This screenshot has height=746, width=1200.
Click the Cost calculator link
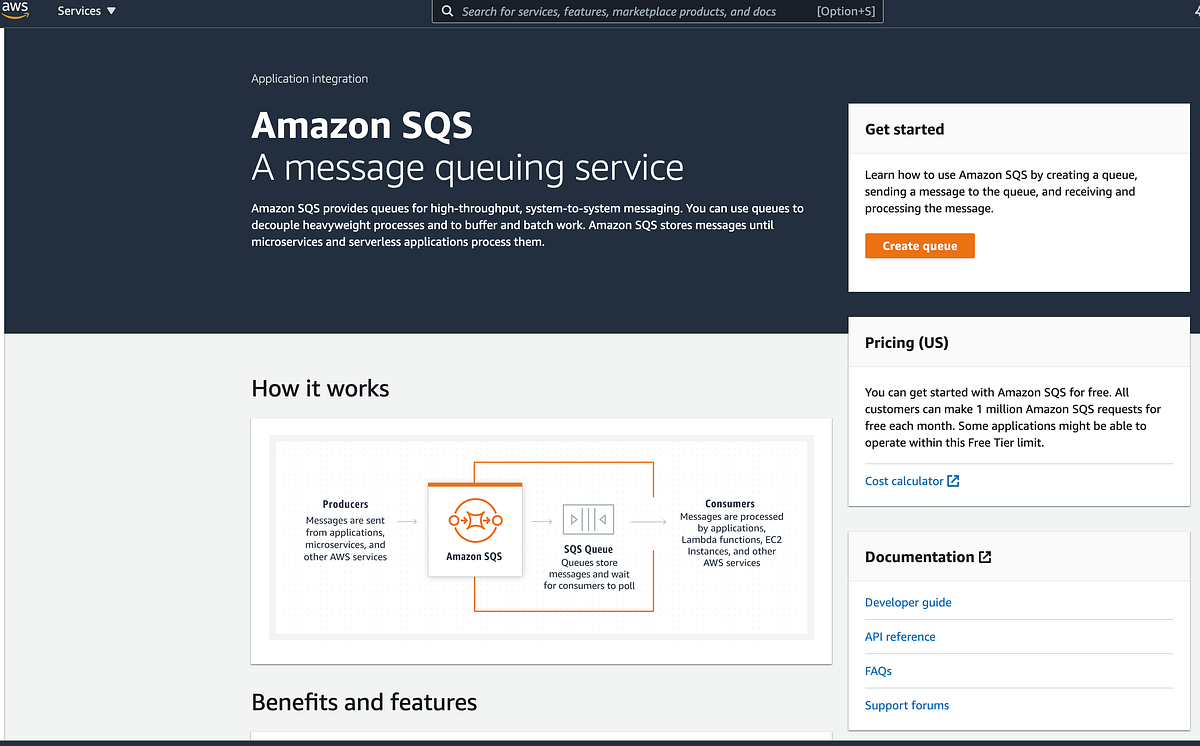tap(904, 481)
